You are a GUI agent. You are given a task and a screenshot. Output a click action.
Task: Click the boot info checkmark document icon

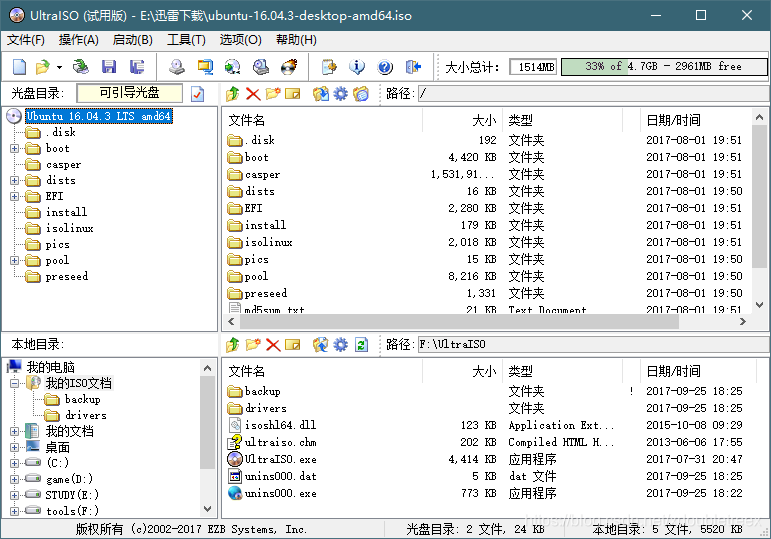(198, 93)
